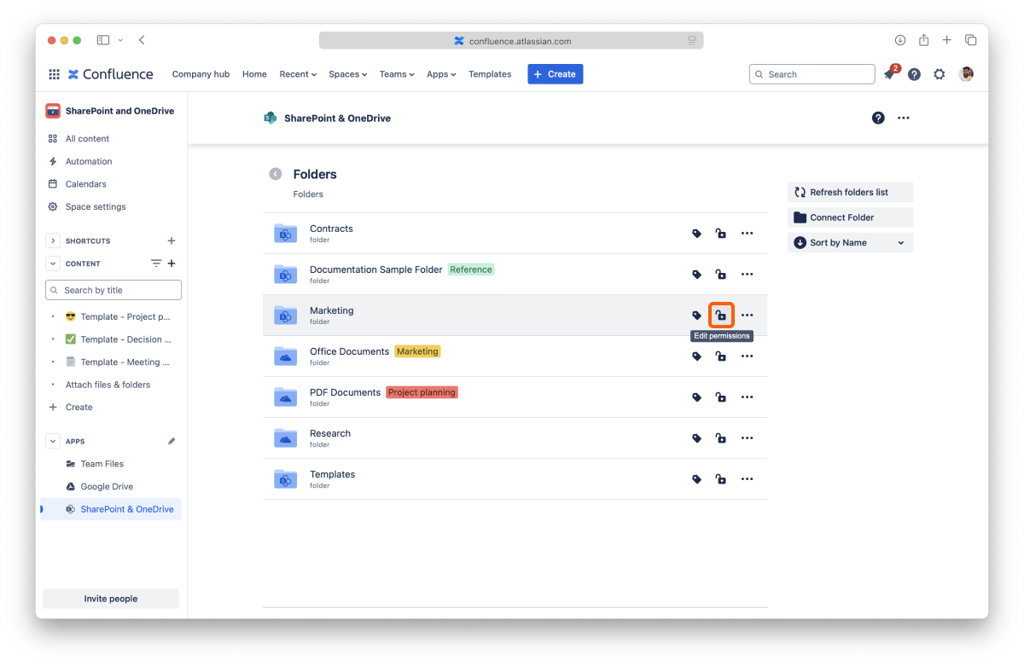This screenshot has width=1024, height=666.
Task: Open Confluence settings gear icon
Action: click(939, 75)
